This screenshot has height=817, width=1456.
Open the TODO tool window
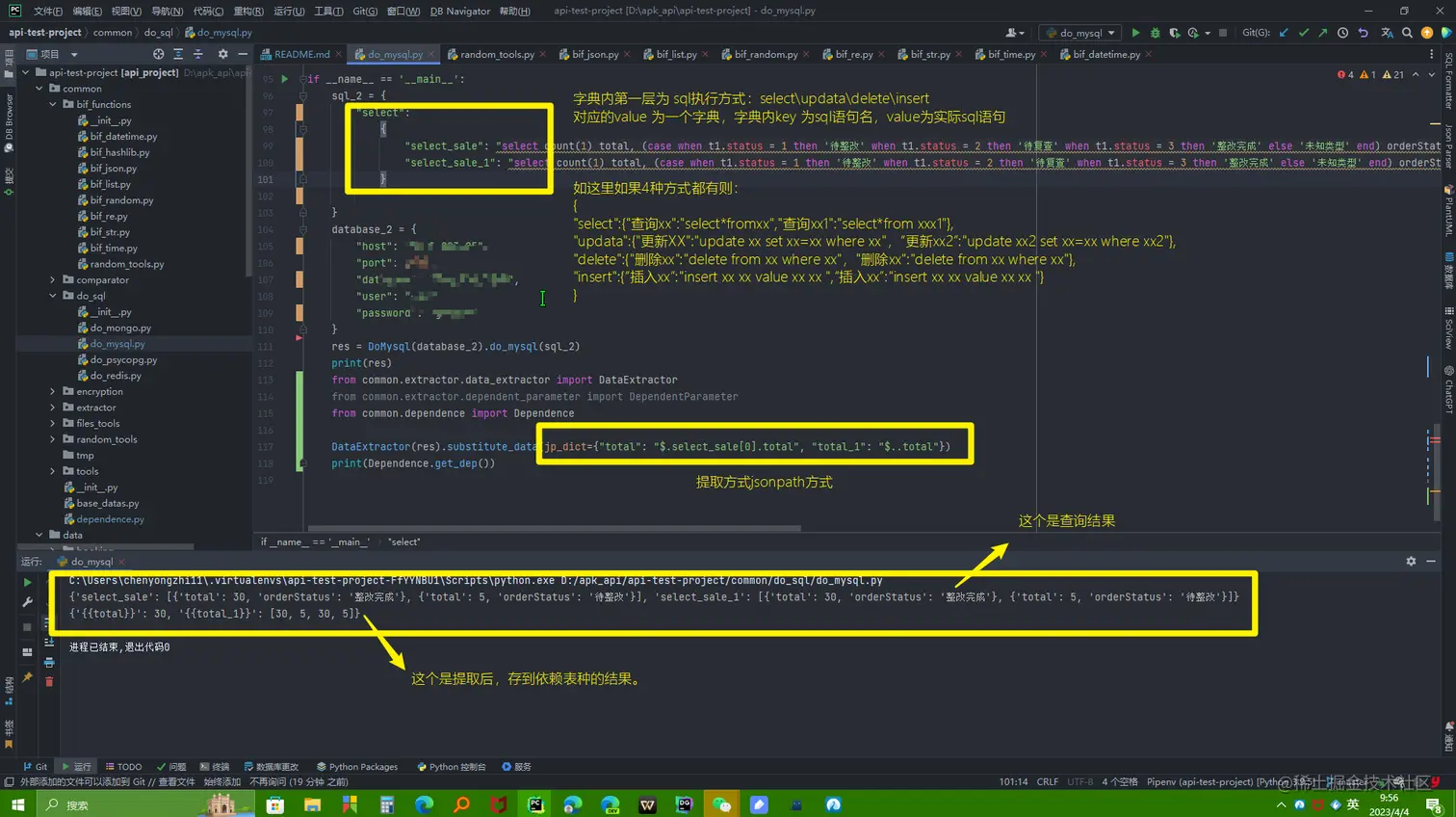123,767
